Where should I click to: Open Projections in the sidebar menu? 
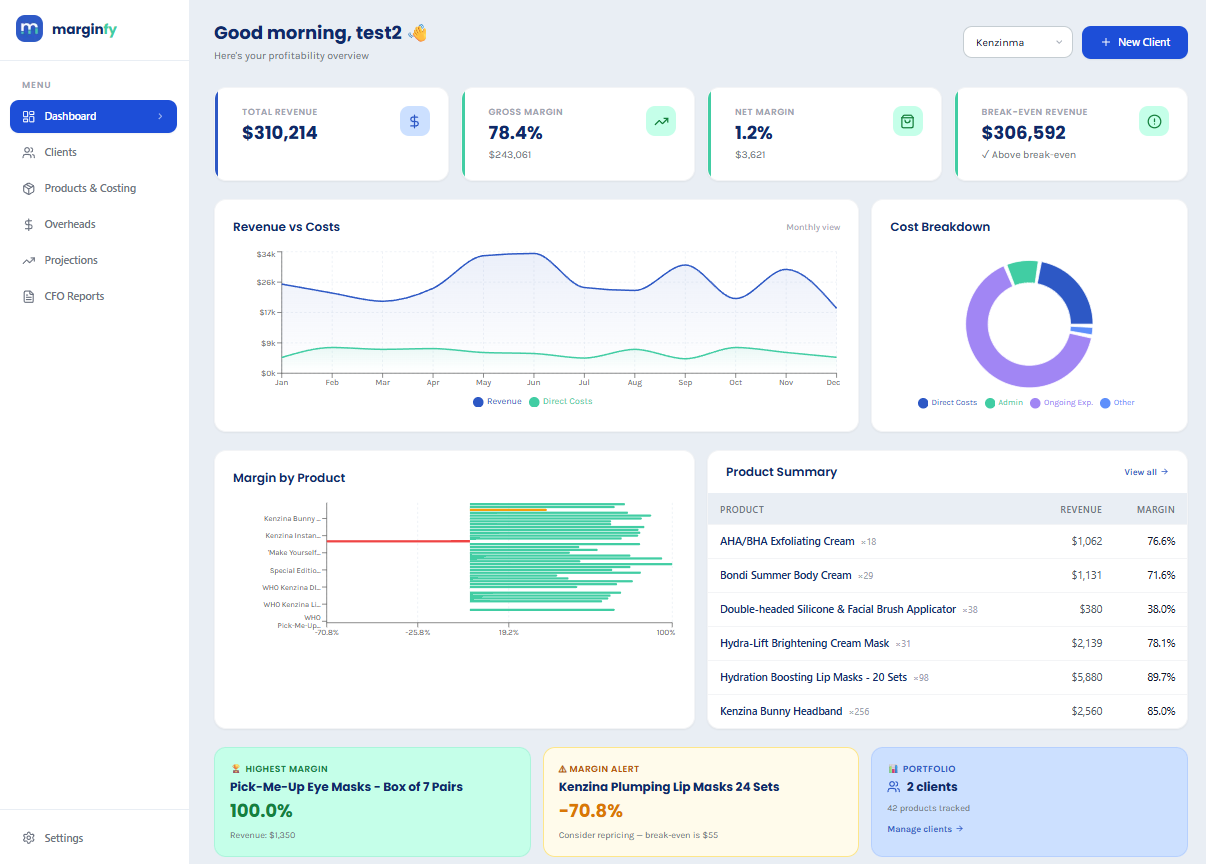93,260
